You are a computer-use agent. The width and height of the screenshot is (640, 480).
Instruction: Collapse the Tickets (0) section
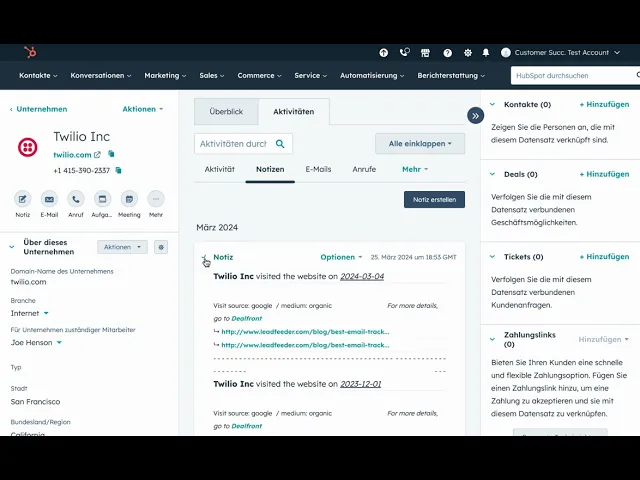coord(493,257)
